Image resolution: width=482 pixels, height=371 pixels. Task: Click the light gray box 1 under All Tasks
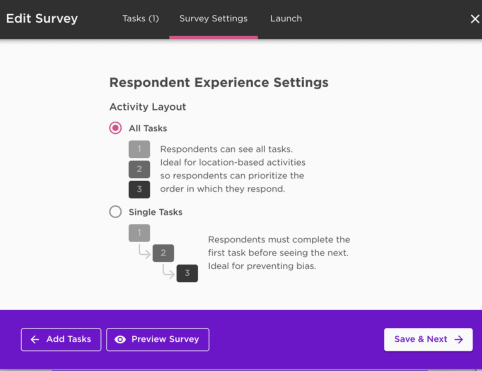click(139, 149)
